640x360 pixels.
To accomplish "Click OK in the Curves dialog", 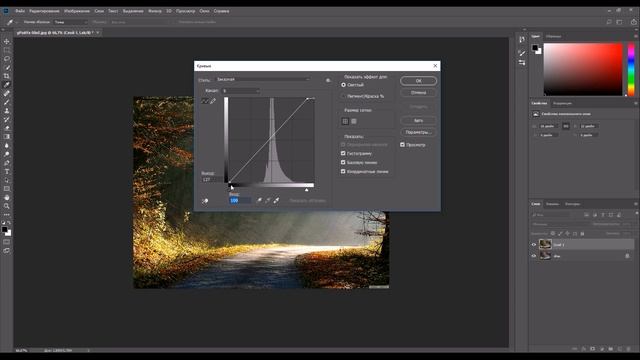I will [418, 81].
